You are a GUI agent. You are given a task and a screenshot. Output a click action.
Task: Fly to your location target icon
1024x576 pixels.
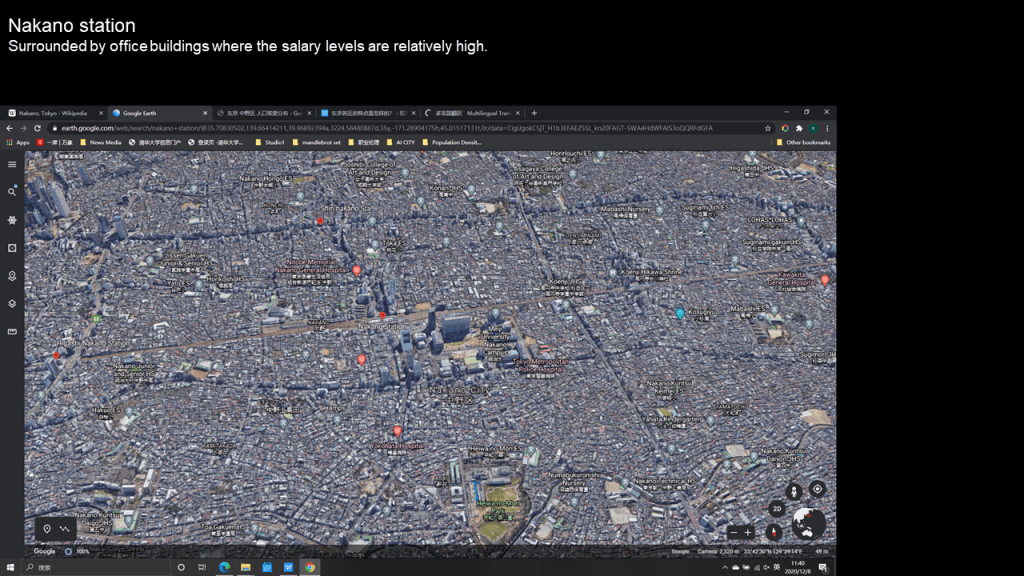pyautogui.click(x=818, y=489)
